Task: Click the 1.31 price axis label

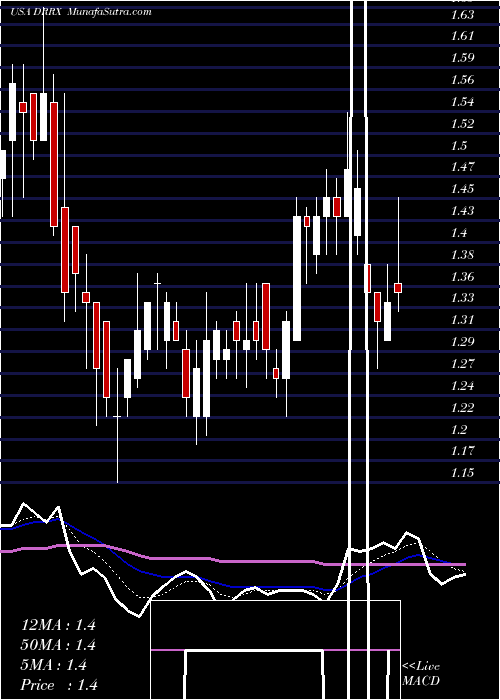Action: [462, 320]
